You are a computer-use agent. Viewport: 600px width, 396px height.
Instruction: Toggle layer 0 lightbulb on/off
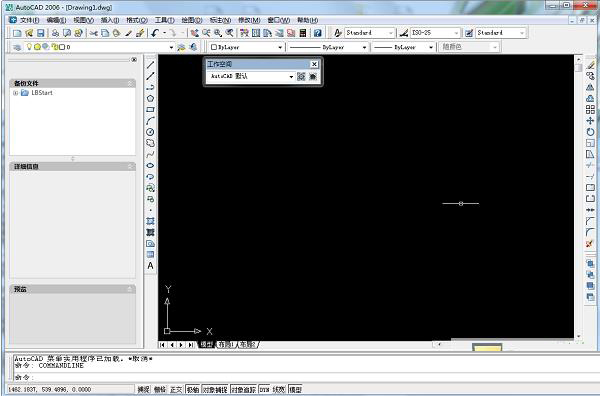pos(29,47)
